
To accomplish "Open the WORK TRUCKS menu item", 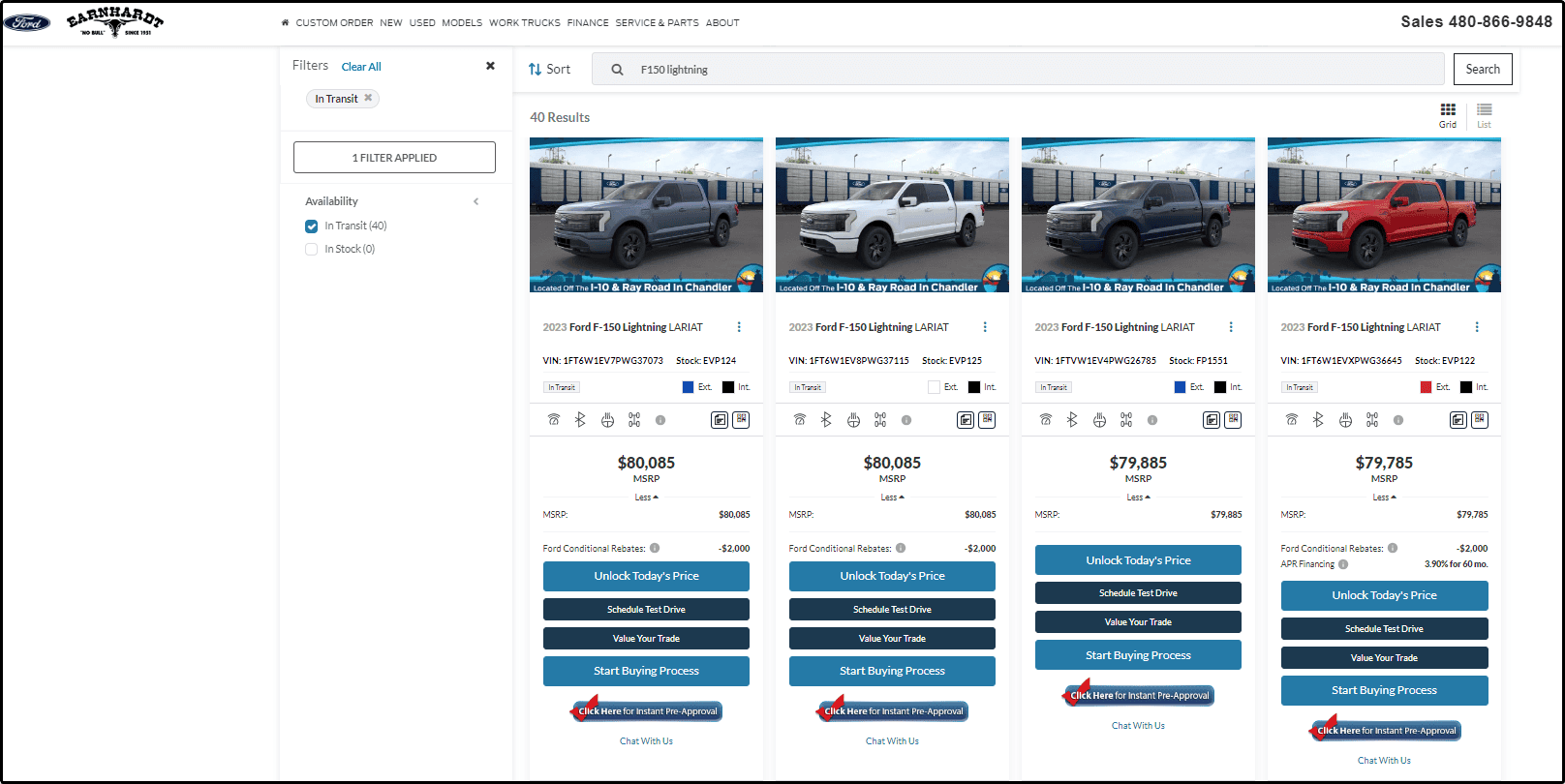I will tap(524, 23).
